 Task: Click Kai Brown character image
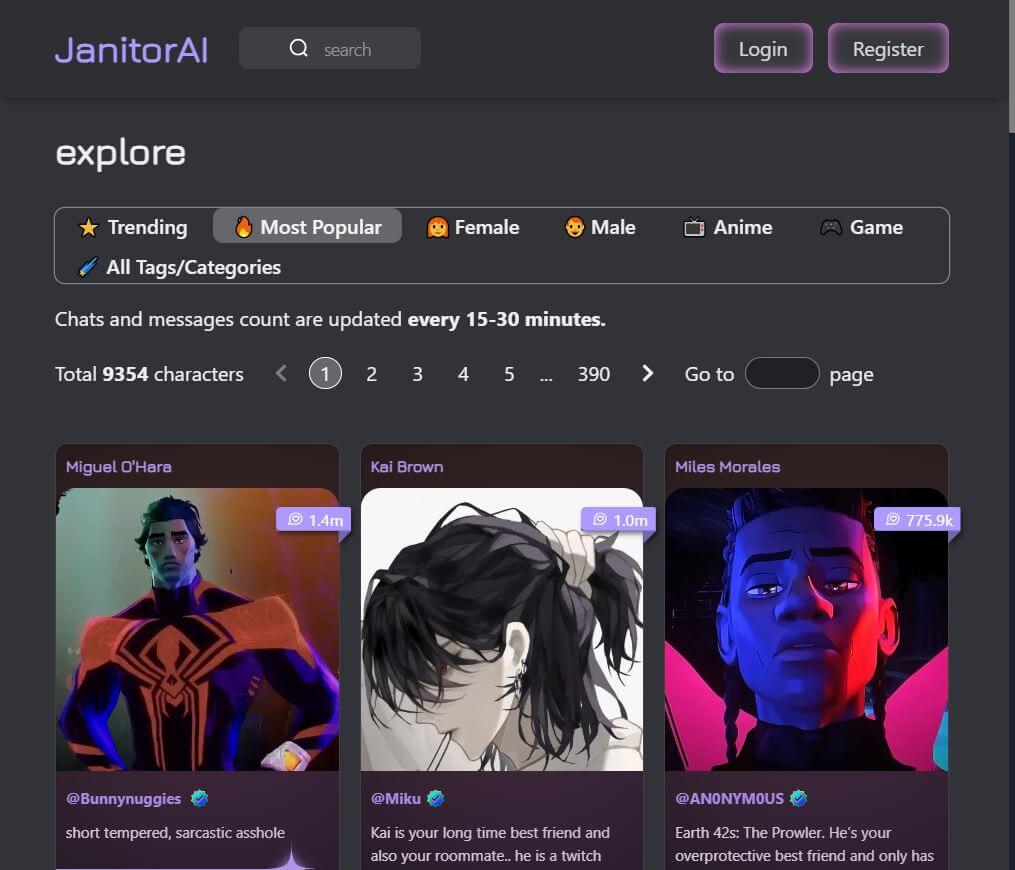[x=502, y=629]
